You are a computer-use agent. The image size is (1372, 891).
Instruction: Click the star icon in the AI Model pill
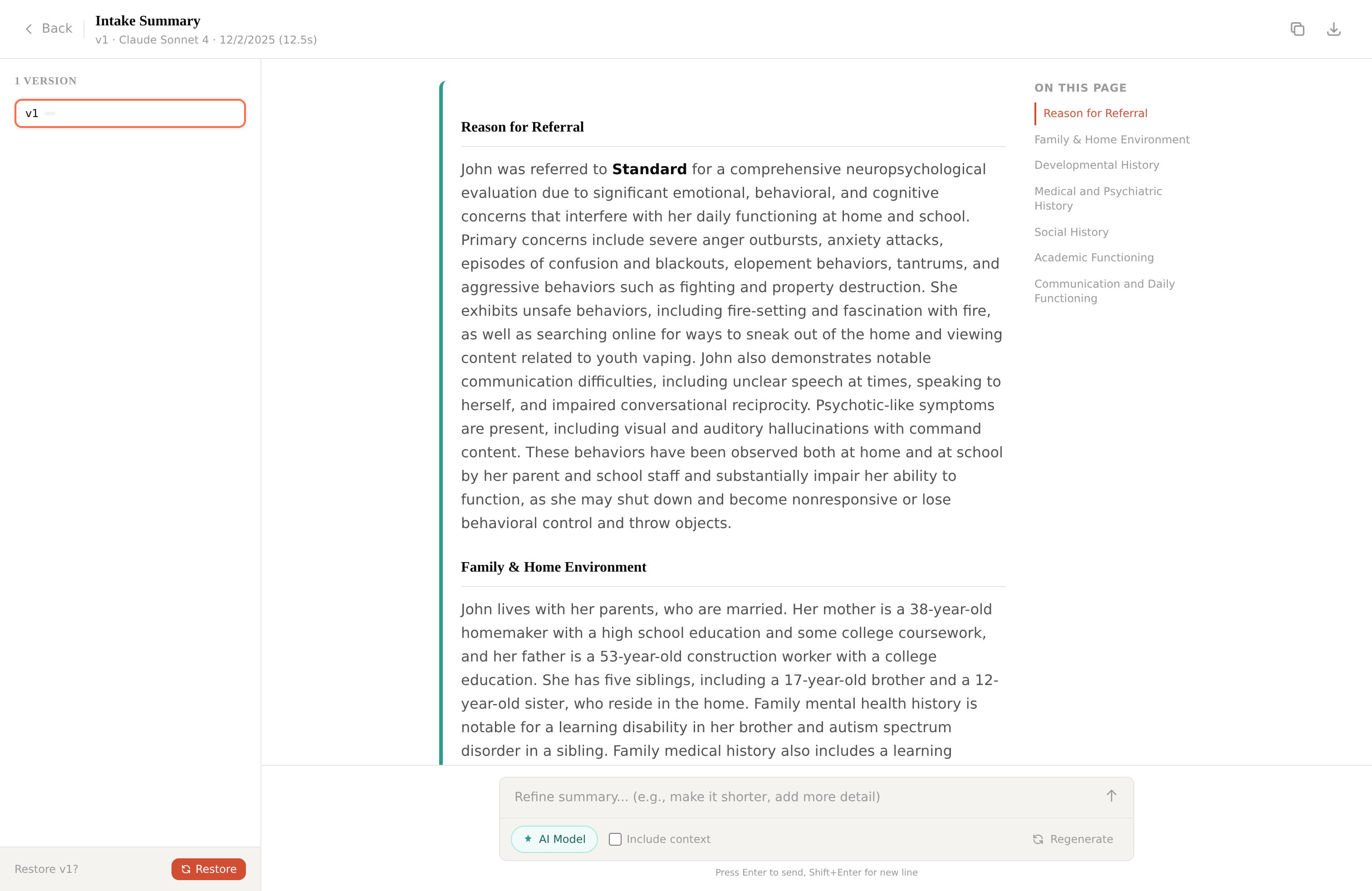point(528,839)
